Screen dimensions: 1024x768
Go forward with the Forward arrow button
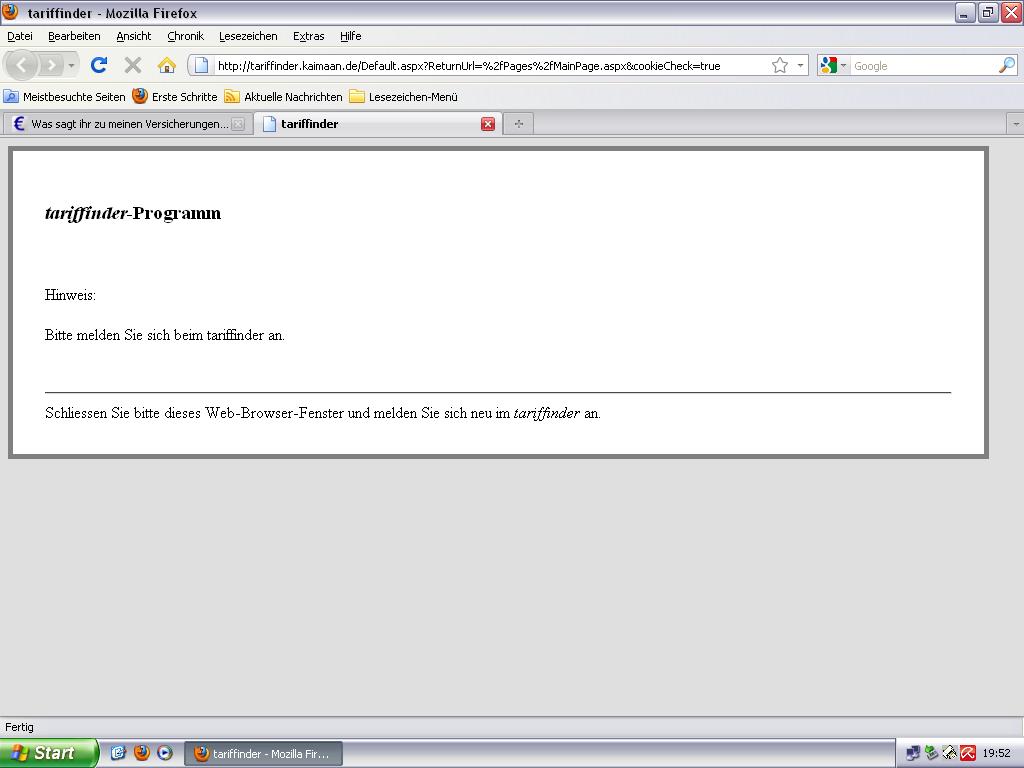(x=50, y=65)
